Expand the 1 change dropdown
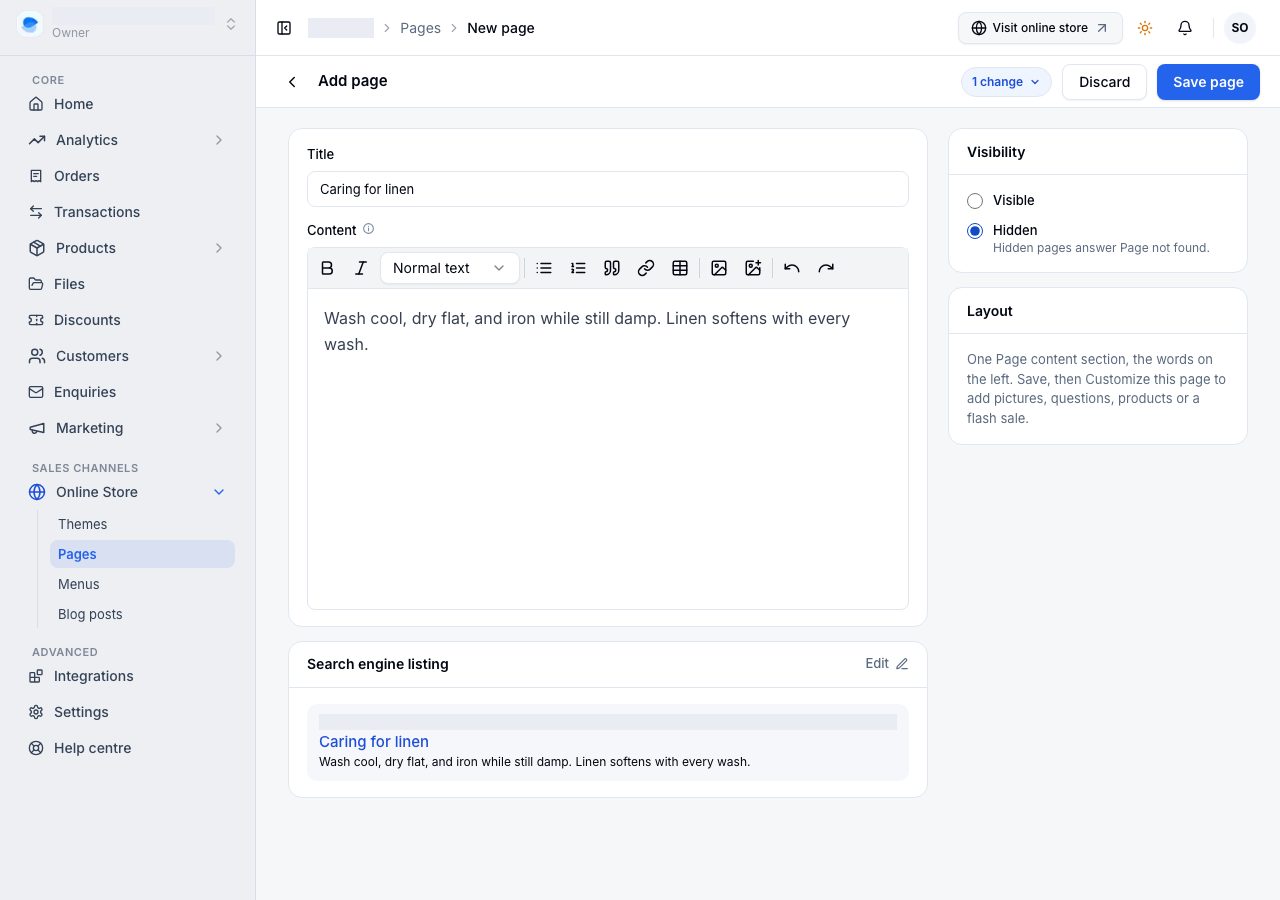Screen dimensions: 1280x900 1006,82
